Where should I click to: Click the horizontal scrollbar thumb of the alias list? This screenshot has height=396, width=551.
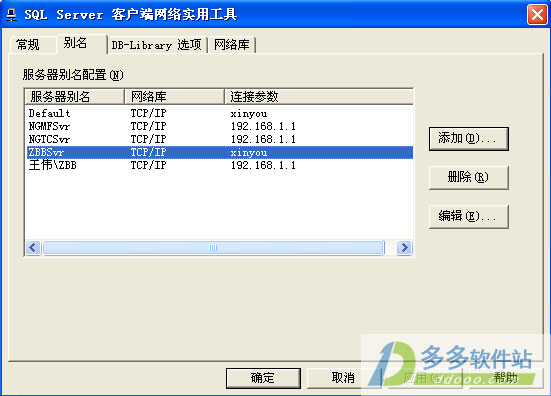tap(213, 248)
